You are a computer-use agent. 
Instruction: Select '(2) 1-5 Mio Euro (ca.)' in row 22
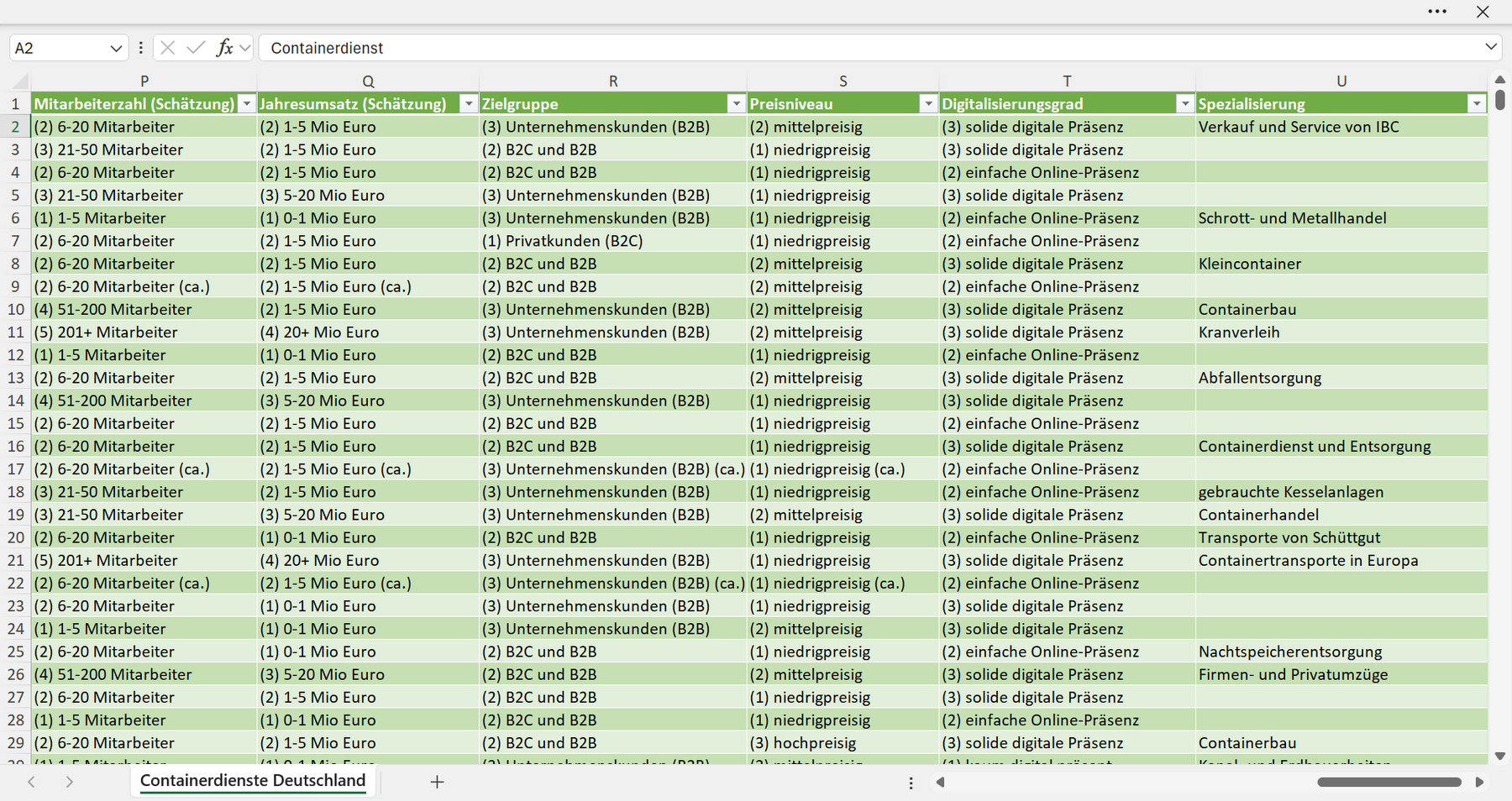tap(368, 584)
